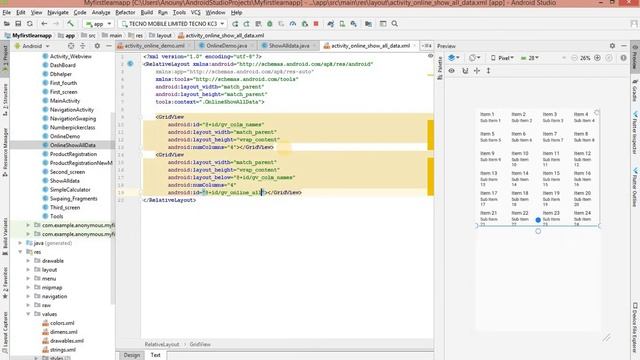Click the scroll-from-source target icon in Project panel

click(x=71, y=46)
